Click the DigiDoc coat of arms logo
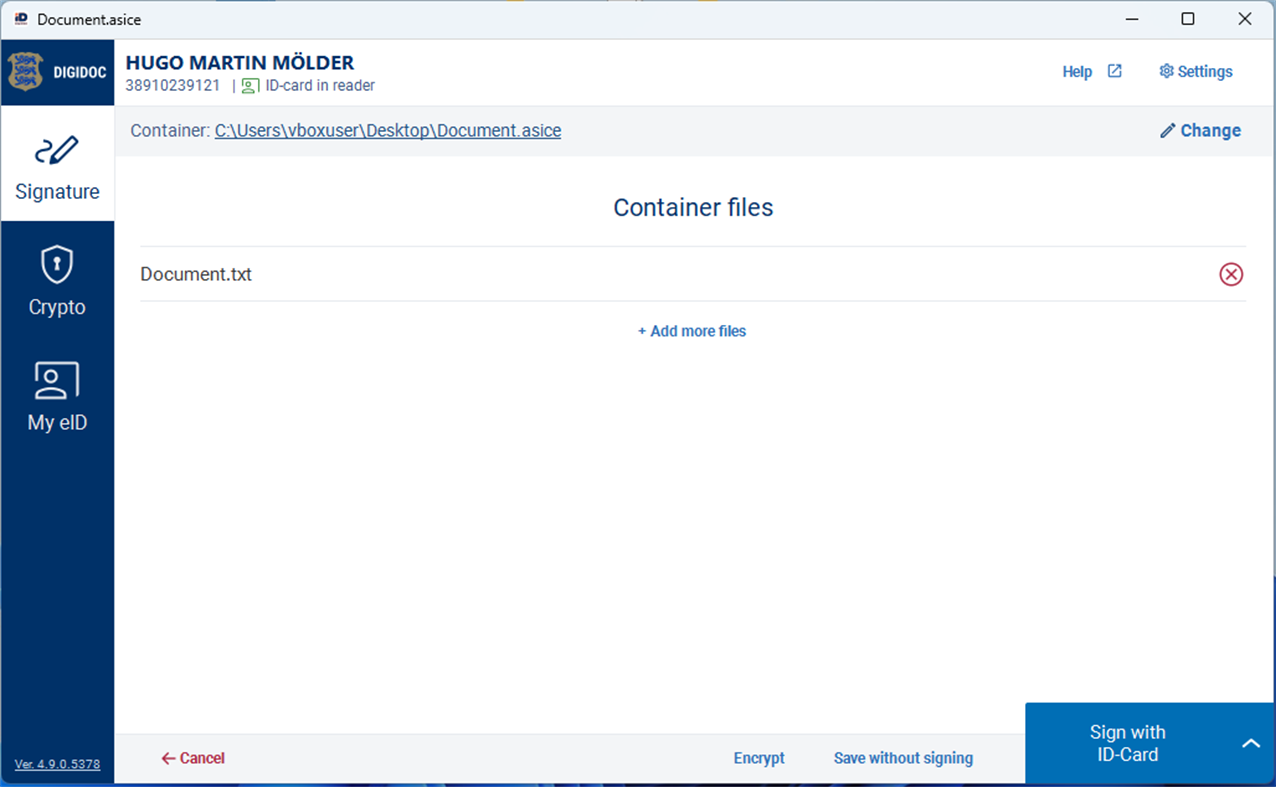 25,72
